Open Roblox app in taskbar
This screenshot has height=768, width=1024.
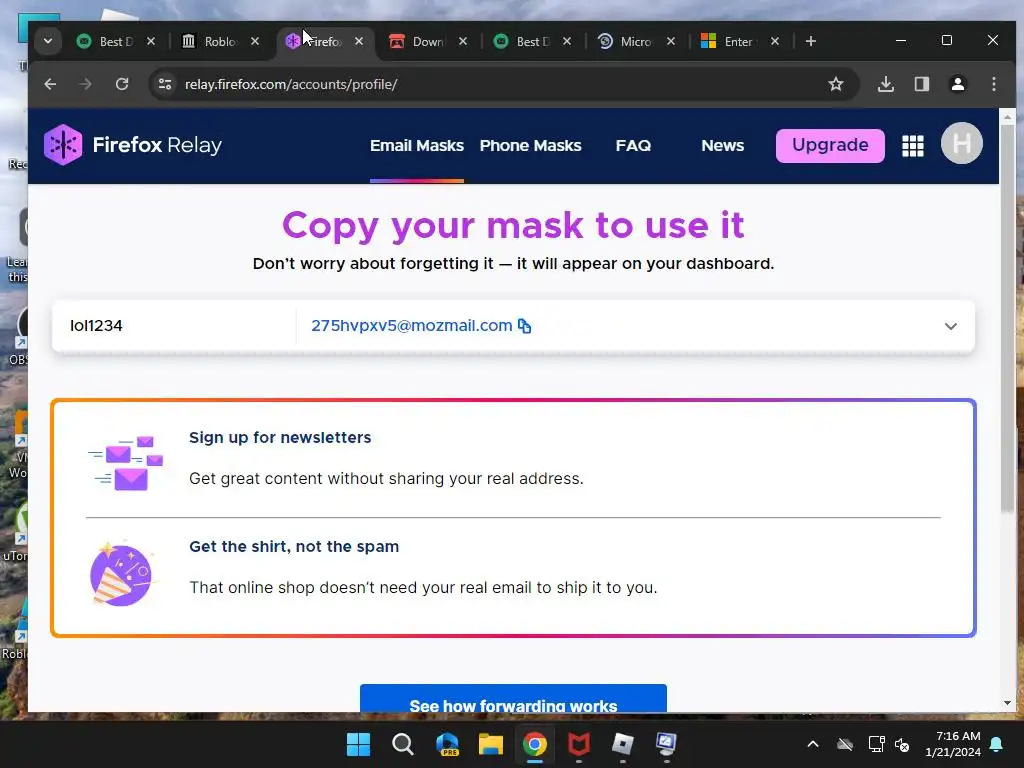click(622, 744)
